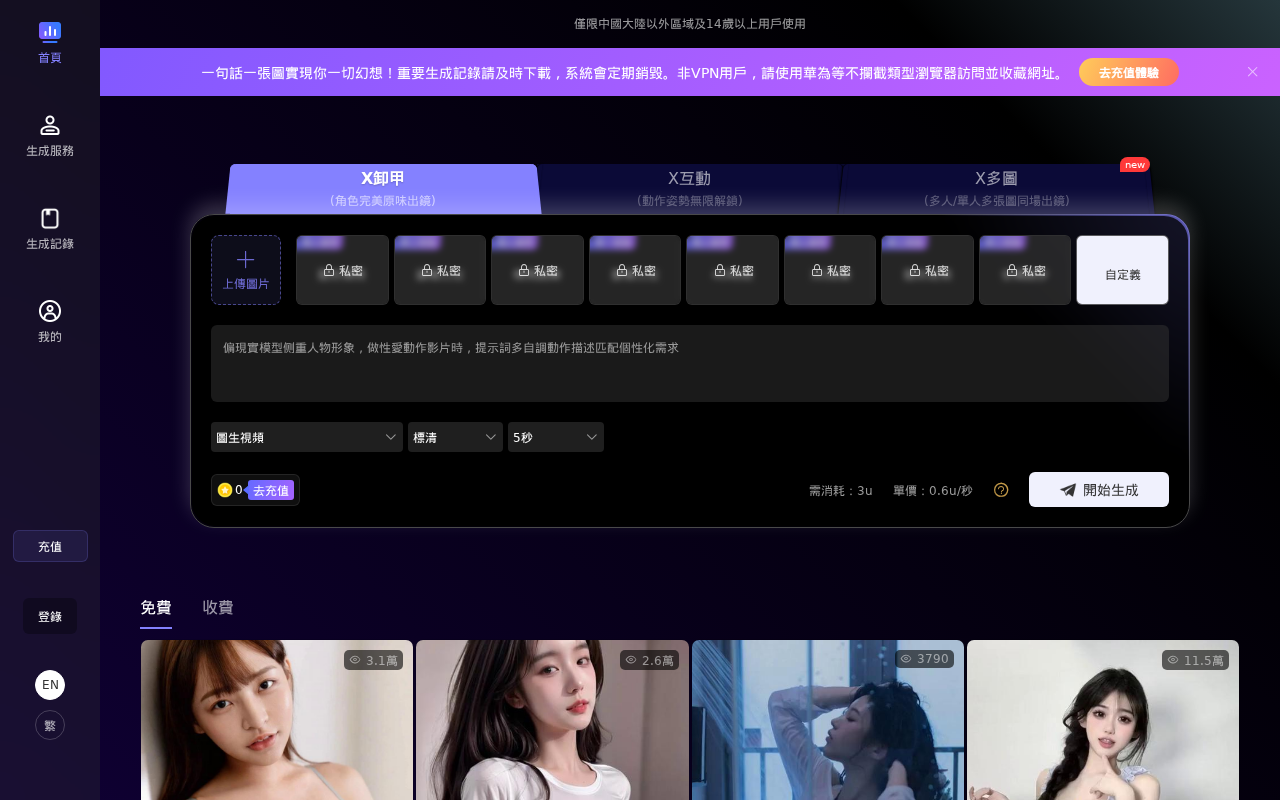Open the gallery thumbnail with 3790 views
This screenshot has width=1280, height=800.
click(x=828, y=720)
